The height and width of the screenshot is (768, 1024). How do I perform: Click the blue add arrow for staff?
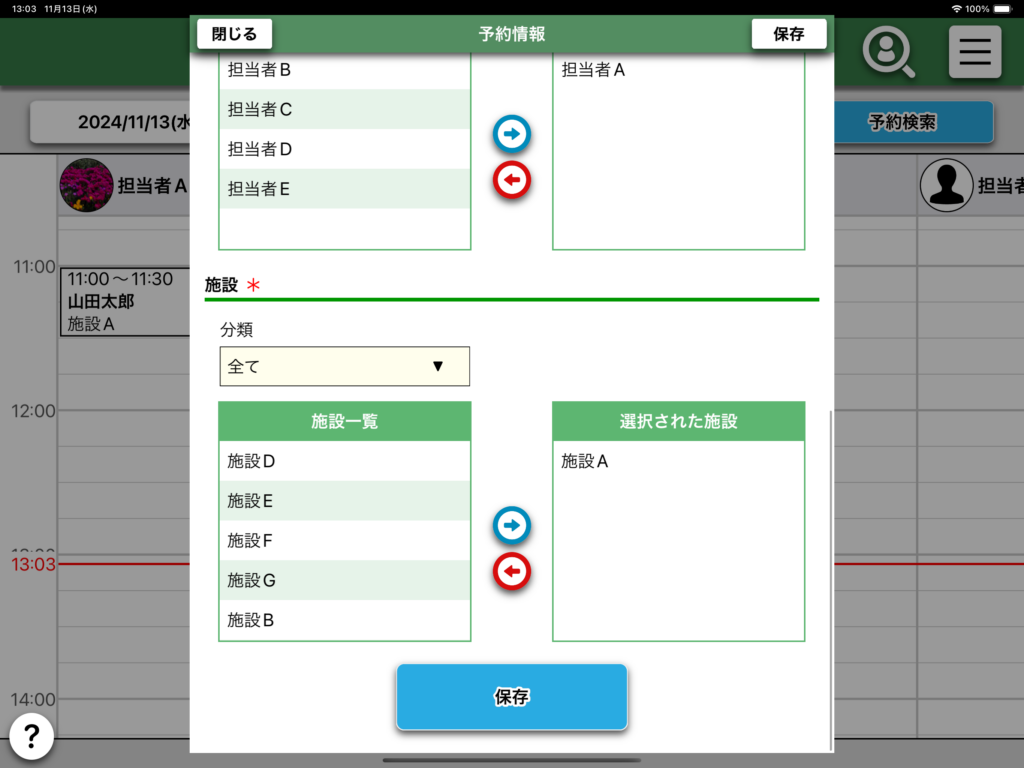[x=512, y=133]
